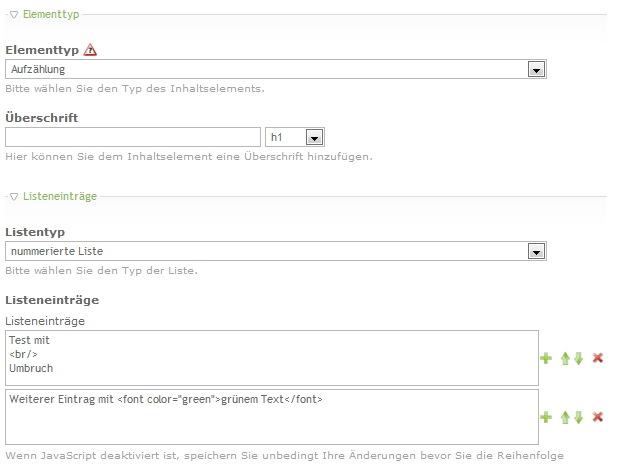Click hint 'Bitte wählen Sie den Typ des Inhaltselements.'

click(135, 89)
